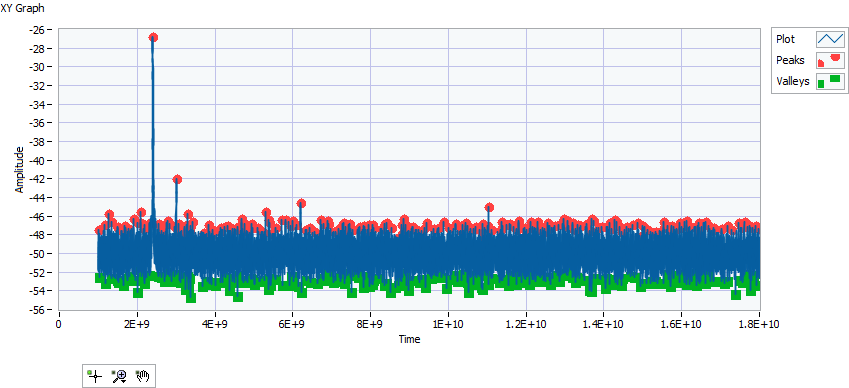Edit the 1.8E+10 X-axis end value

coord(760,325)
